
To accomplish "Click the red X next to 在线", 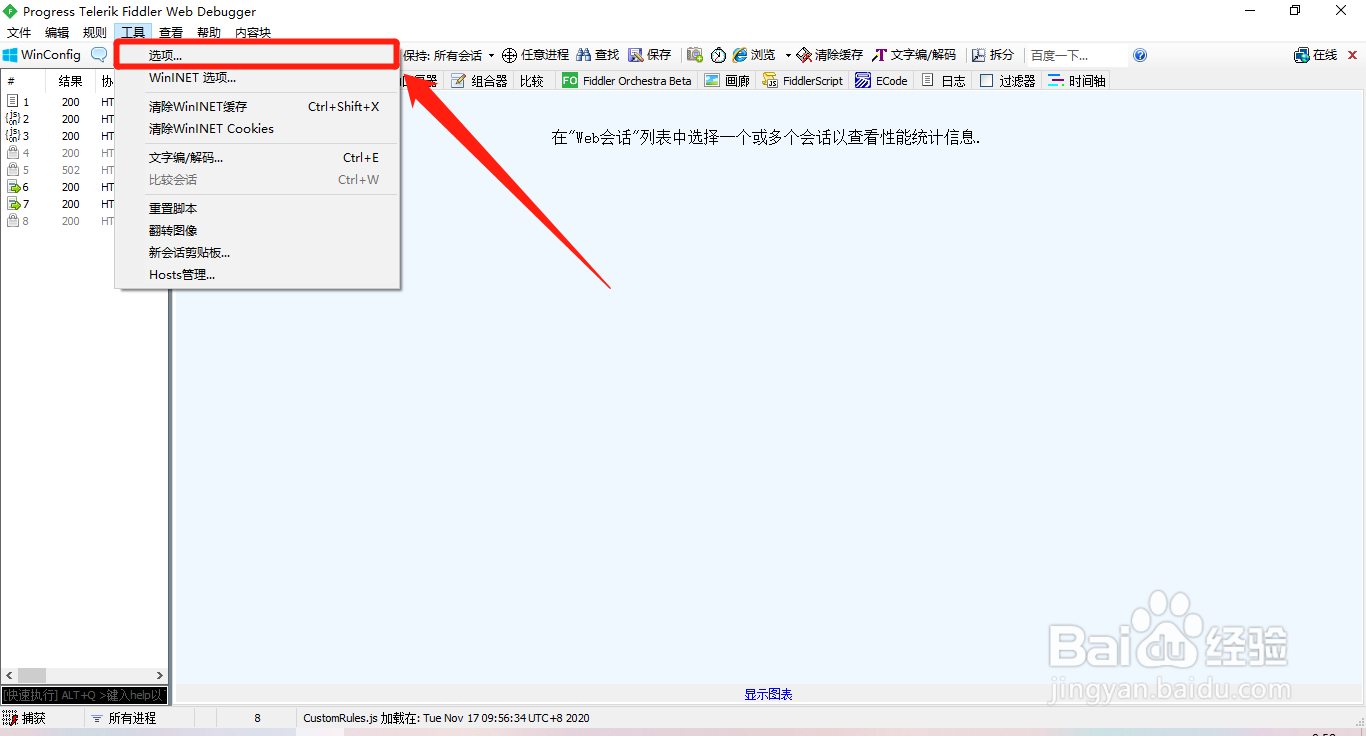I will tap(1353, 55).
